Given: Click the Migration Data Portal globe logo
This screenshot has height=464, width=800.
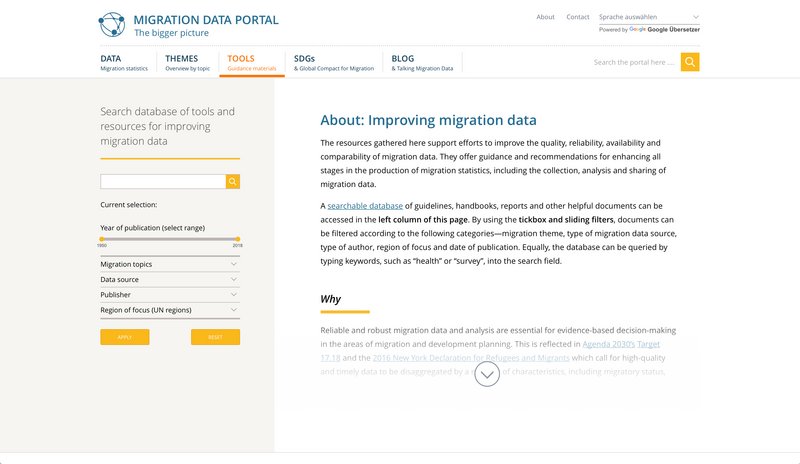Looking at the screenshot, I should (x=112, y=25).
